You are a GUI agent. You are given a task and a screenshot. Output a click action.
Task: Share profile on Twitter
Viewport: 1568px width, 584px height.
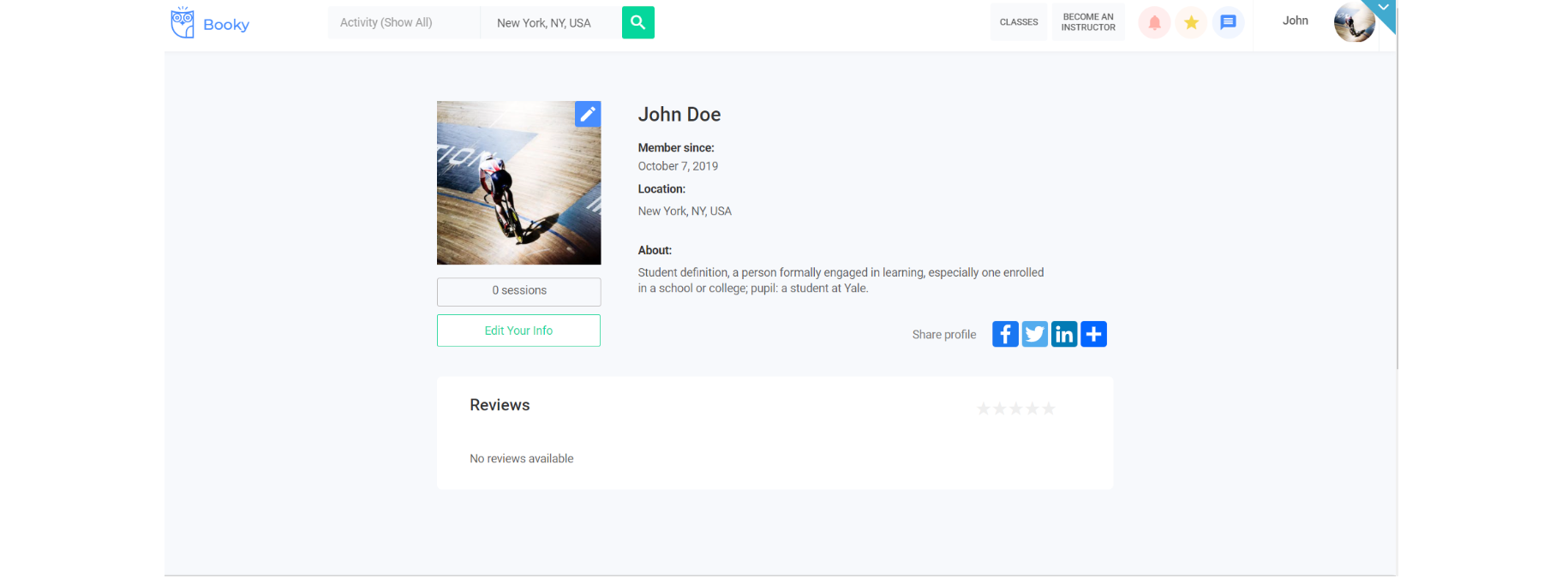(x=1035, y=334)
